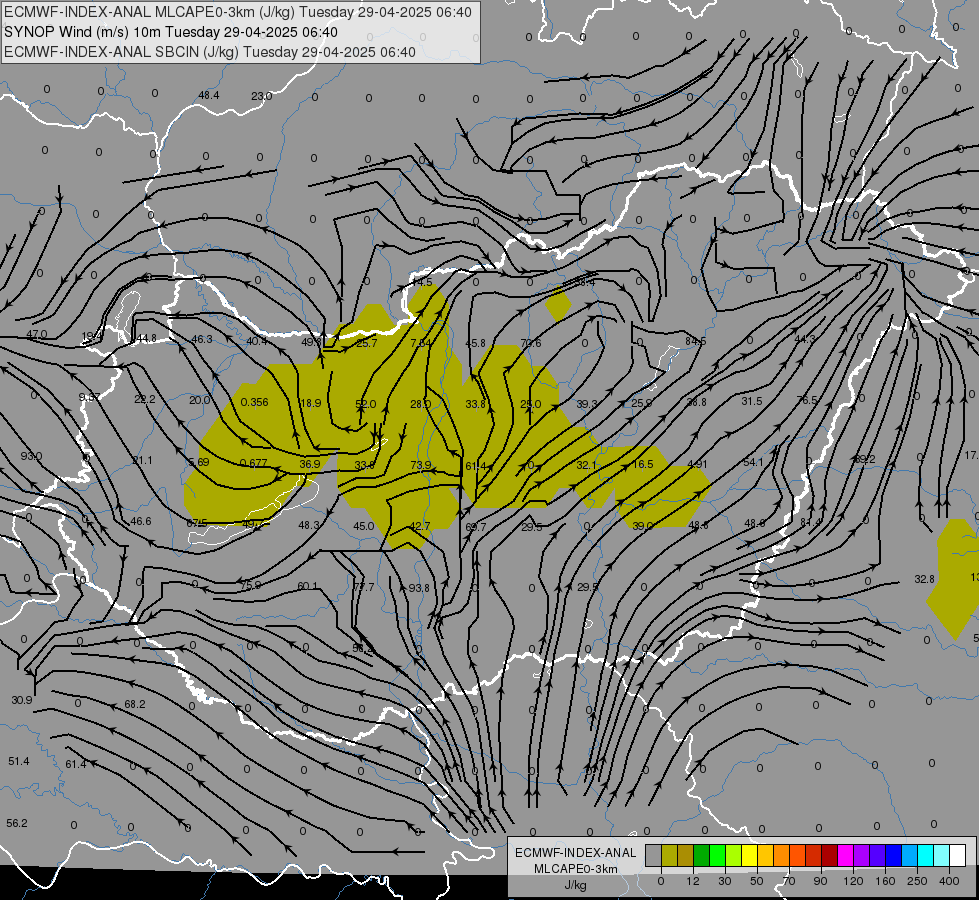The image size is (979, 900).
Task: Pick the magenta legend swatch before 120
Action: (845, 856)
